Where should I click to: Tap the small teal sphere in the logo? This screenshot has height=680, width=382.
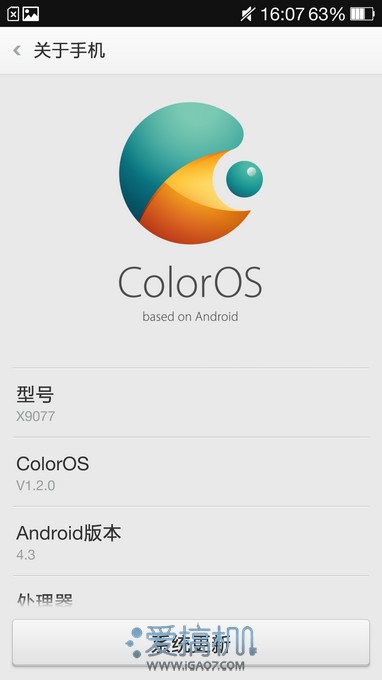[245, 179]
